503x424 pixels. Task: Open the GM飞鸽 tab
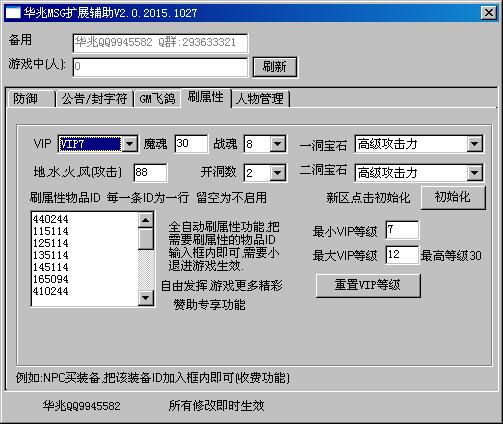tap(157, 99)
